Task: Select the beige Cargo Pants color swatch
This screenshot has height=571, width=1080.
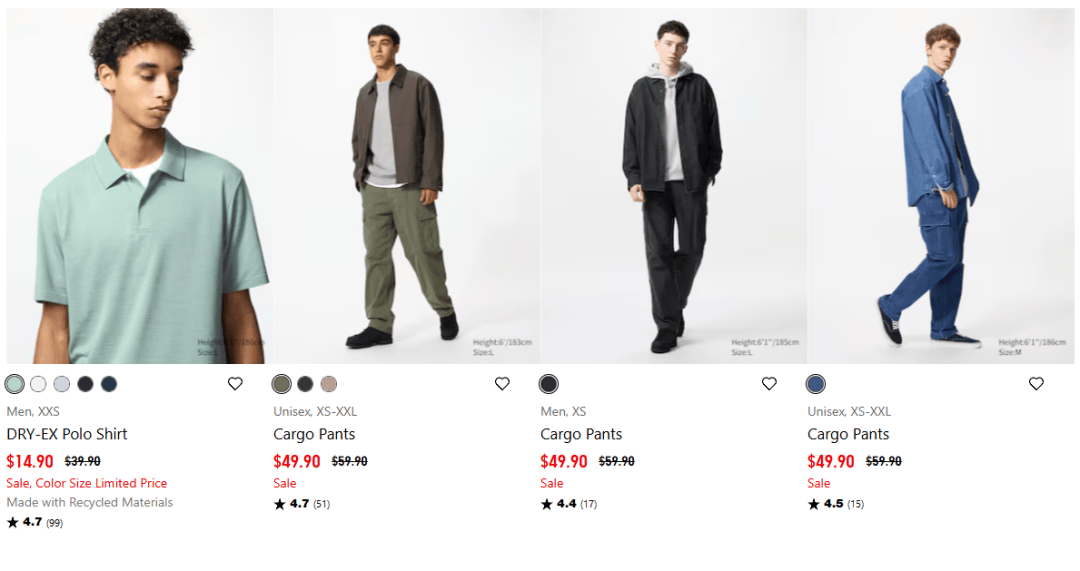Action: pyautogui.click(x=329, y=384)
